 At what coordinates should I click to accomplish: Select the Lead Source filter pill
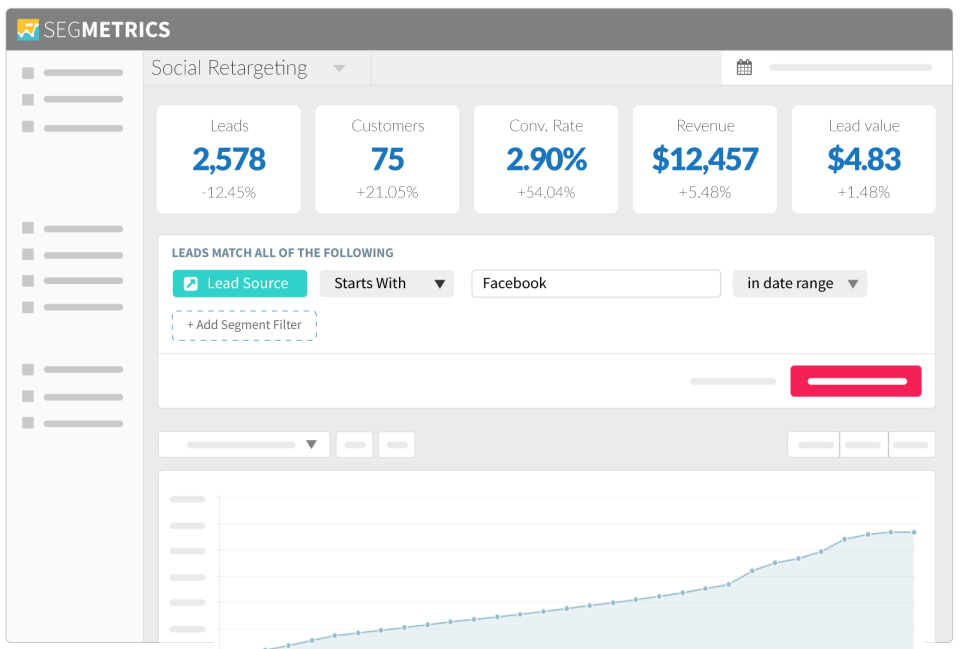pyautogui.click(x=239, y=283)
